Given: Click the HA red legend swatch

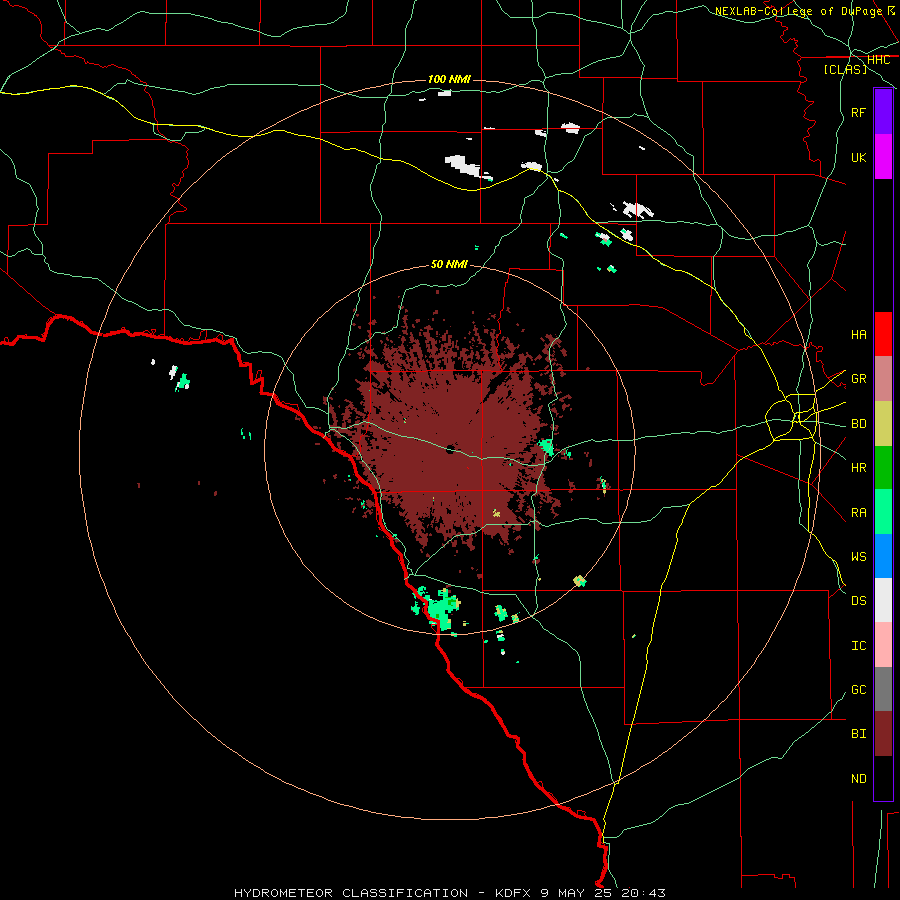Looking at the screenshot, I should (x=883, y=334).
